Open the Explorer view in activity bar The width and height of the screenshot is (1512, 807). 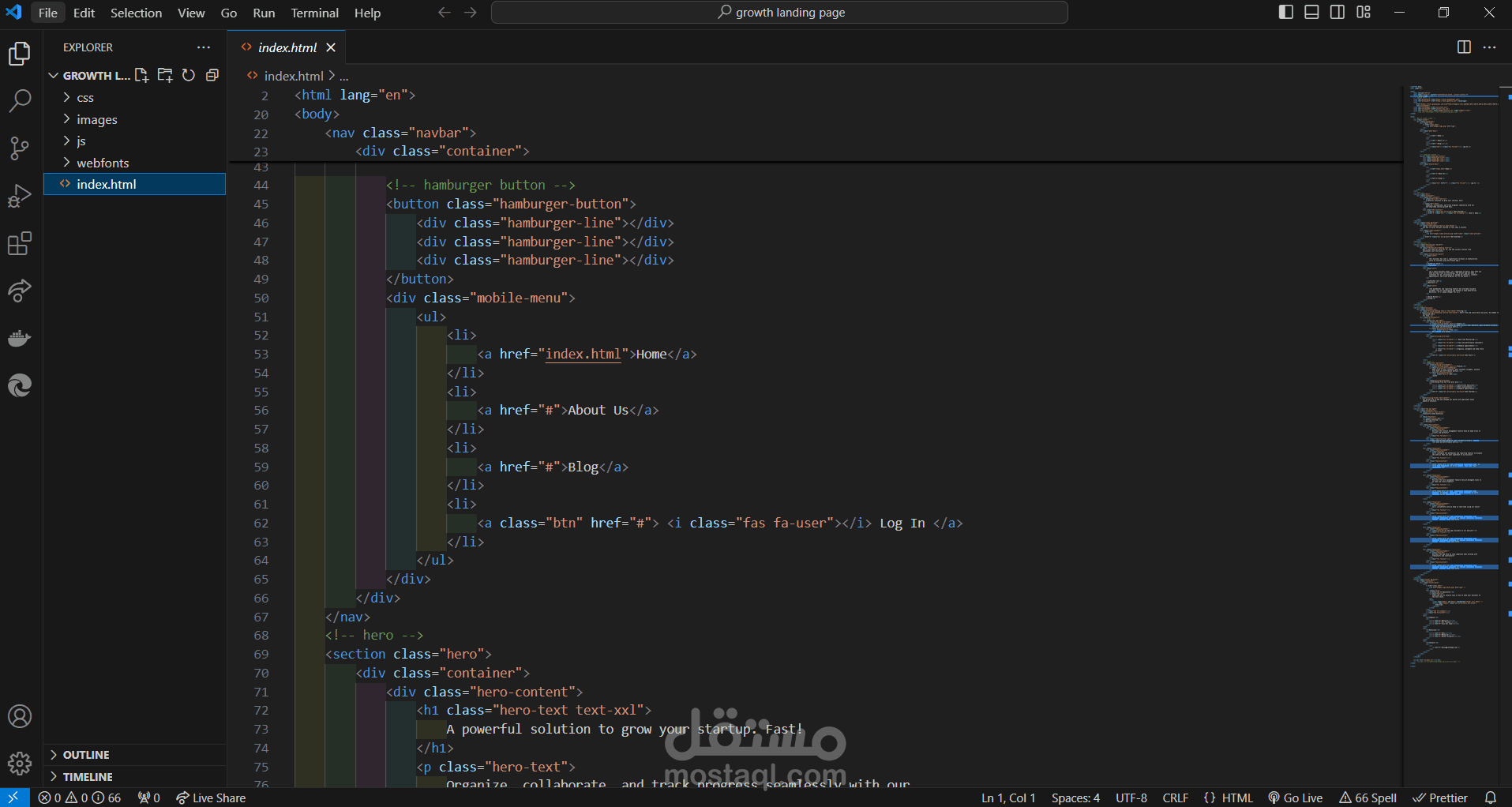[20, 54]
